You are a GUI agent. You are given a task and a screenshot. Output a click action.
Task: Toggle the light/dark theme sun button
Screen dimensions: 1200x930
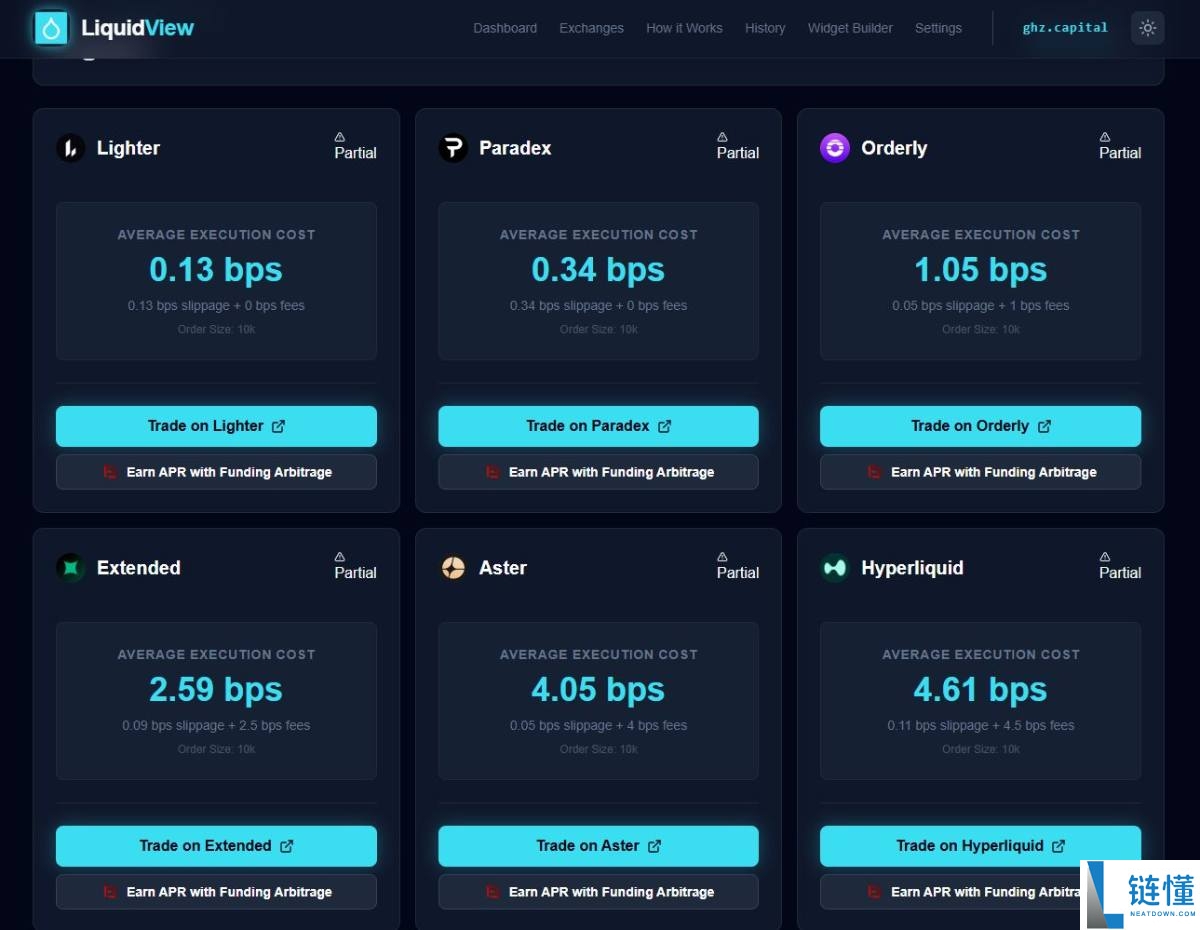1147,28
